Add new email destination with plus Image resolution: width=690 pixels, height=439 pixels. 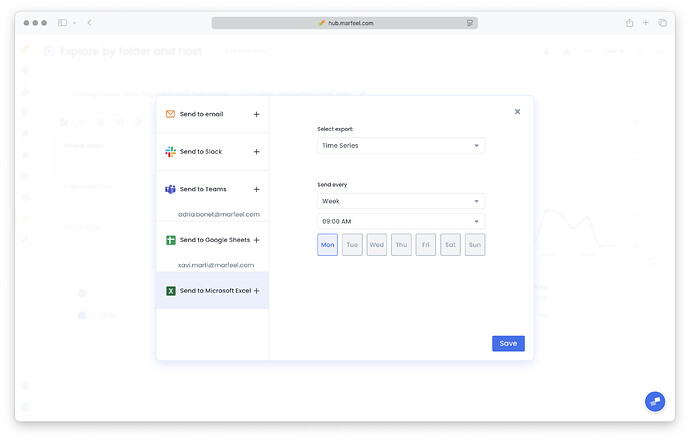tap(257, 114)
